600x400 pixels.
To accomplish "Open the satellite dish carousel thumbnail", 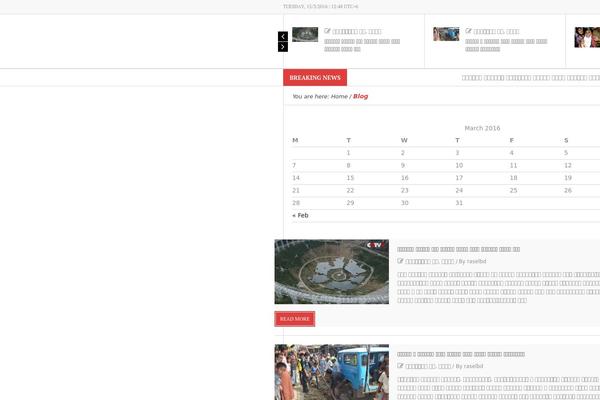I will (x=305, y=35).
